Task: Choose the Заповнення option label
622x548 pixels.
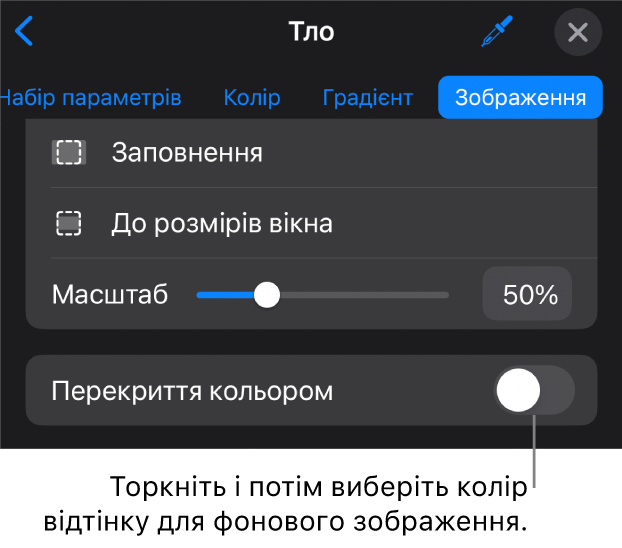Action: coord(187,153)
